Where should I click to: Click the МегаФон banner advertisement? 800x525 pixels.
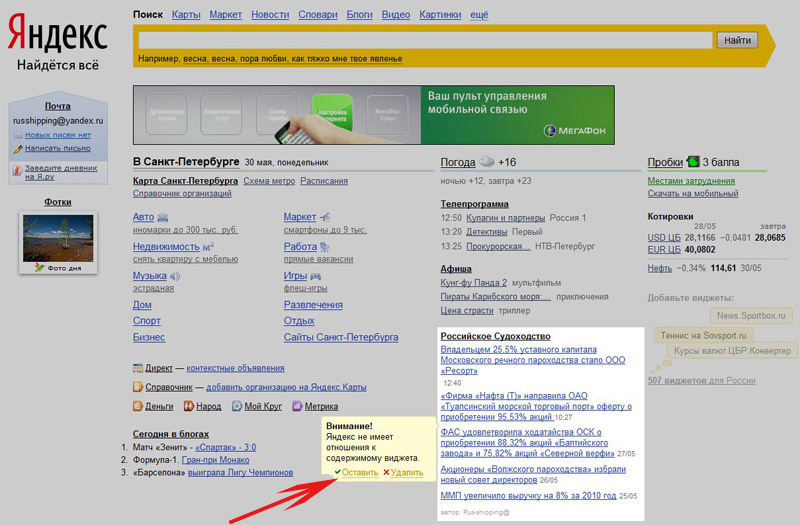[373, 115]
